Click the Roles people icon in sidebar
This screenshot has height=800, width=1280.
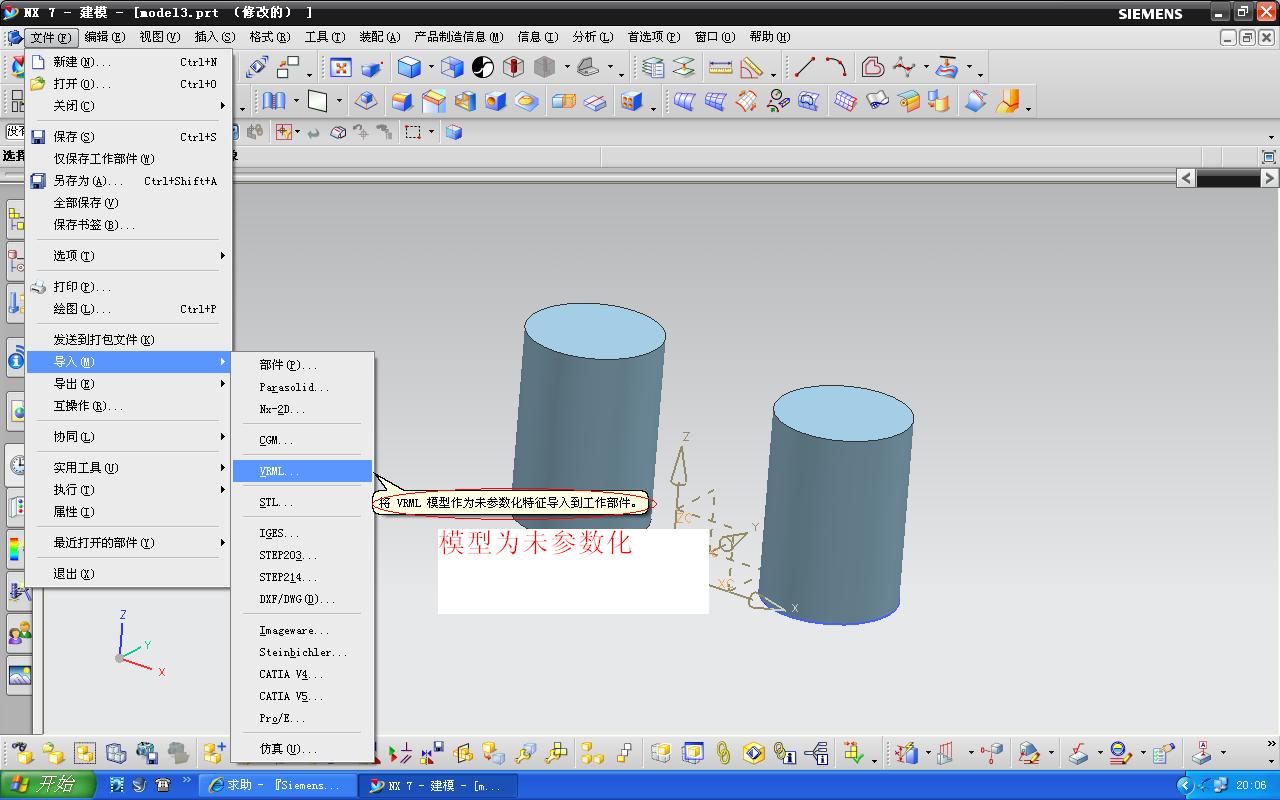pos(18,633)
